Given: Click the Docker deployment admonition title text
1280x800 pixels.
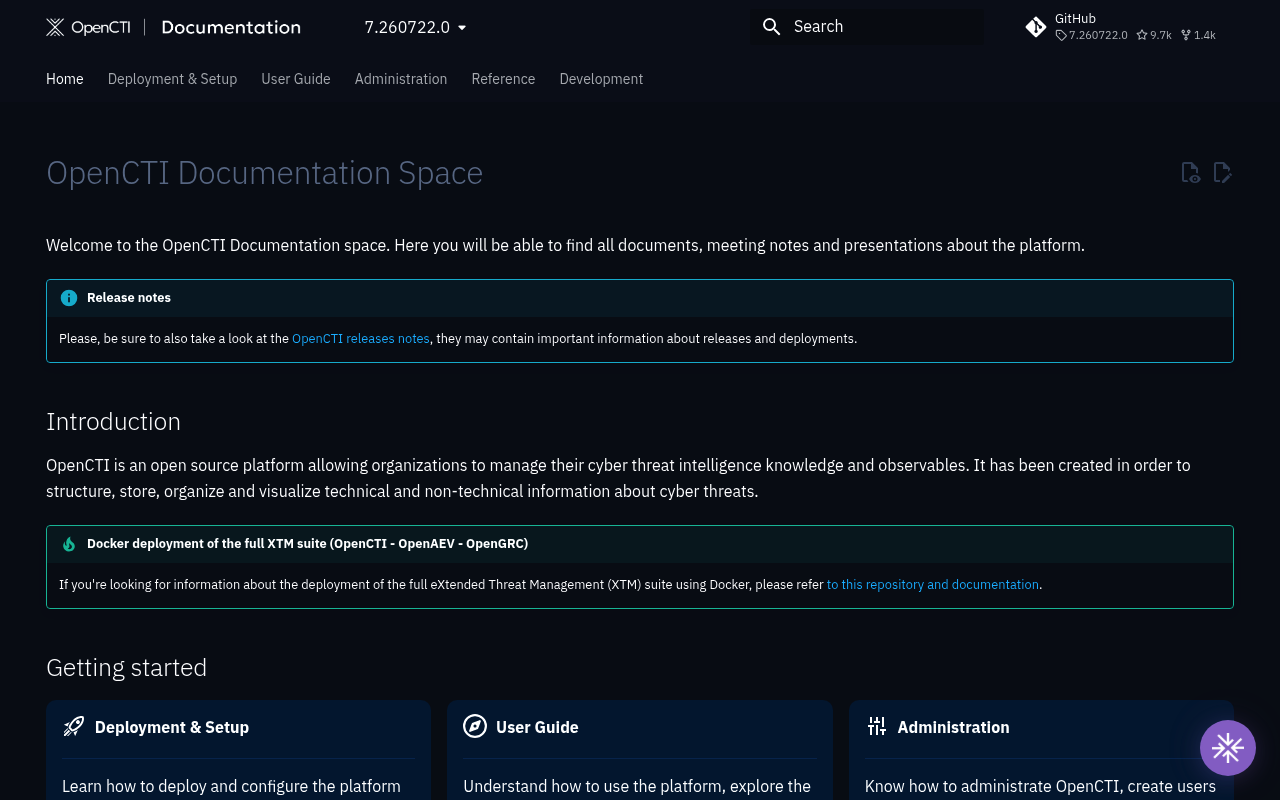Looking at the screenshot, I should pyautogui.click(x=308, y=544).
